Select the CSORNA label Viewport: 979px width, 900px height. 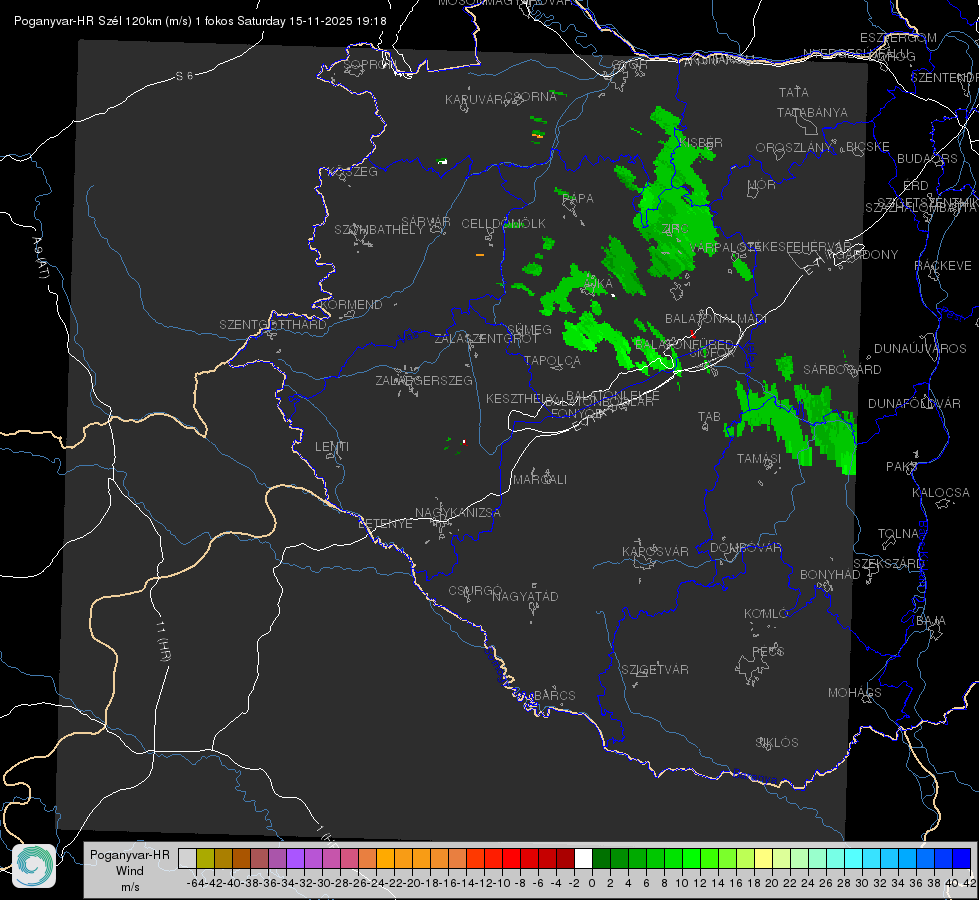click(x=531, y=97)
